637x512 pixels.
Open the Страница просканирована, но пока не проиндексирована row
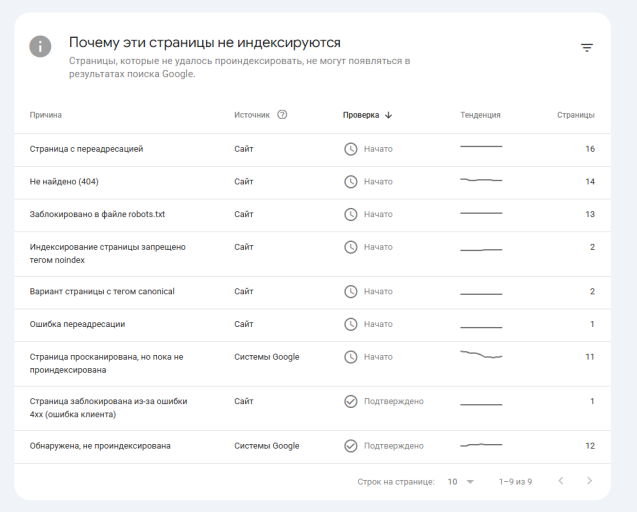(x=312, y=364)
